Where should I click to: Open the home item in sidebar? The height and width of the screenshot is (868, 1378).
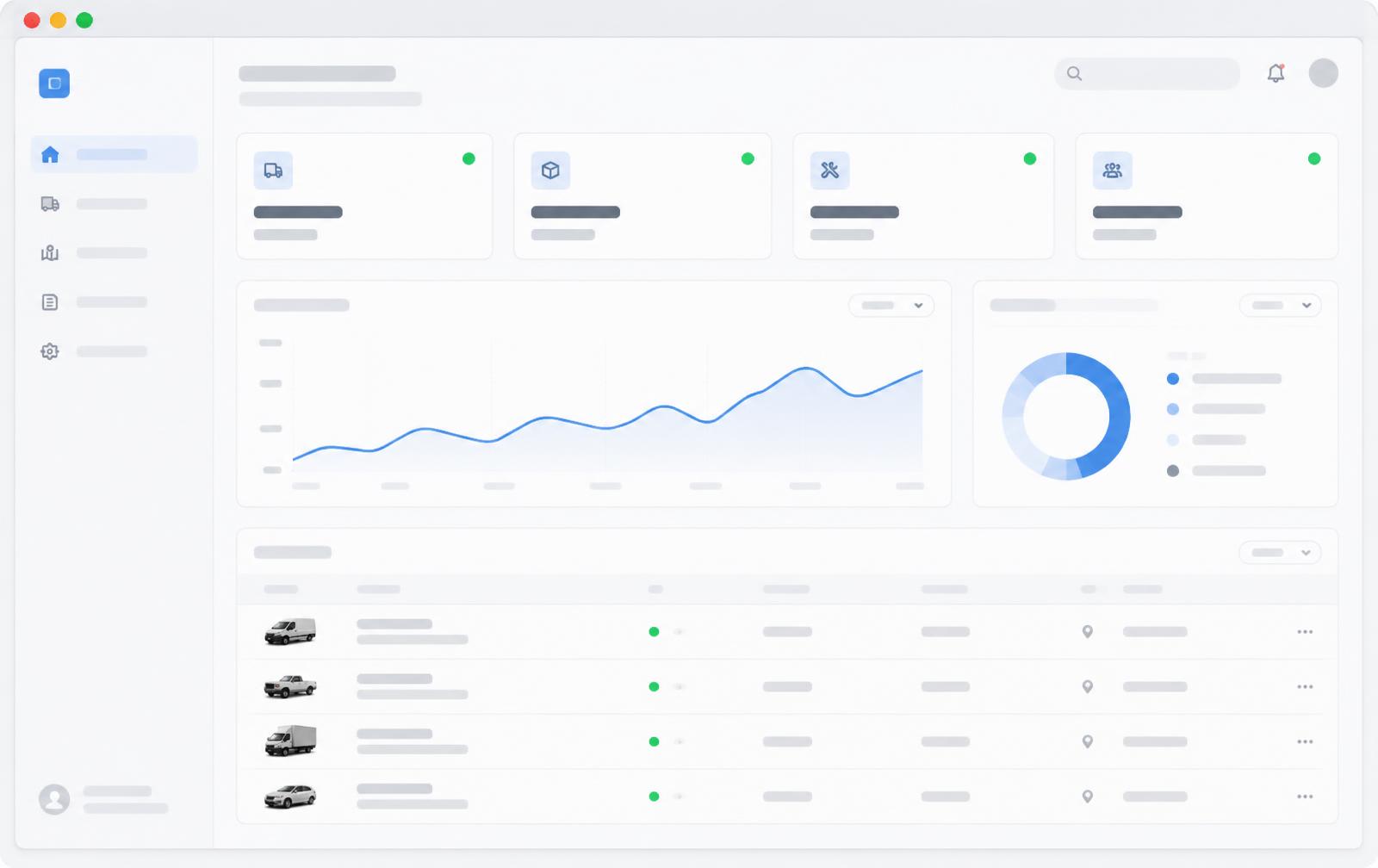pos(114,154)
